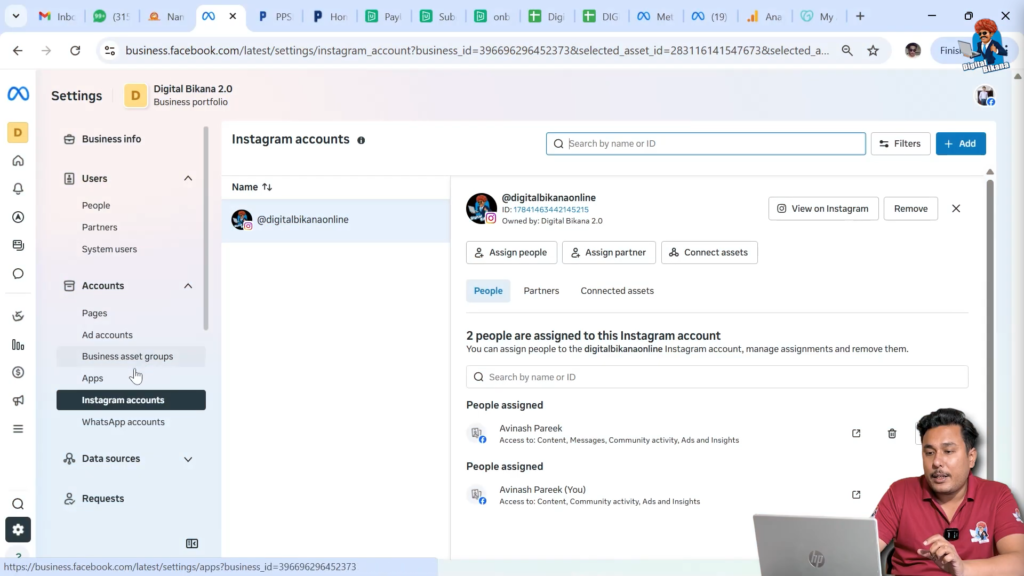The height and width of the screenshot is (576, 1024).
Task: Click the View on Instagram button
Action: 823,208
